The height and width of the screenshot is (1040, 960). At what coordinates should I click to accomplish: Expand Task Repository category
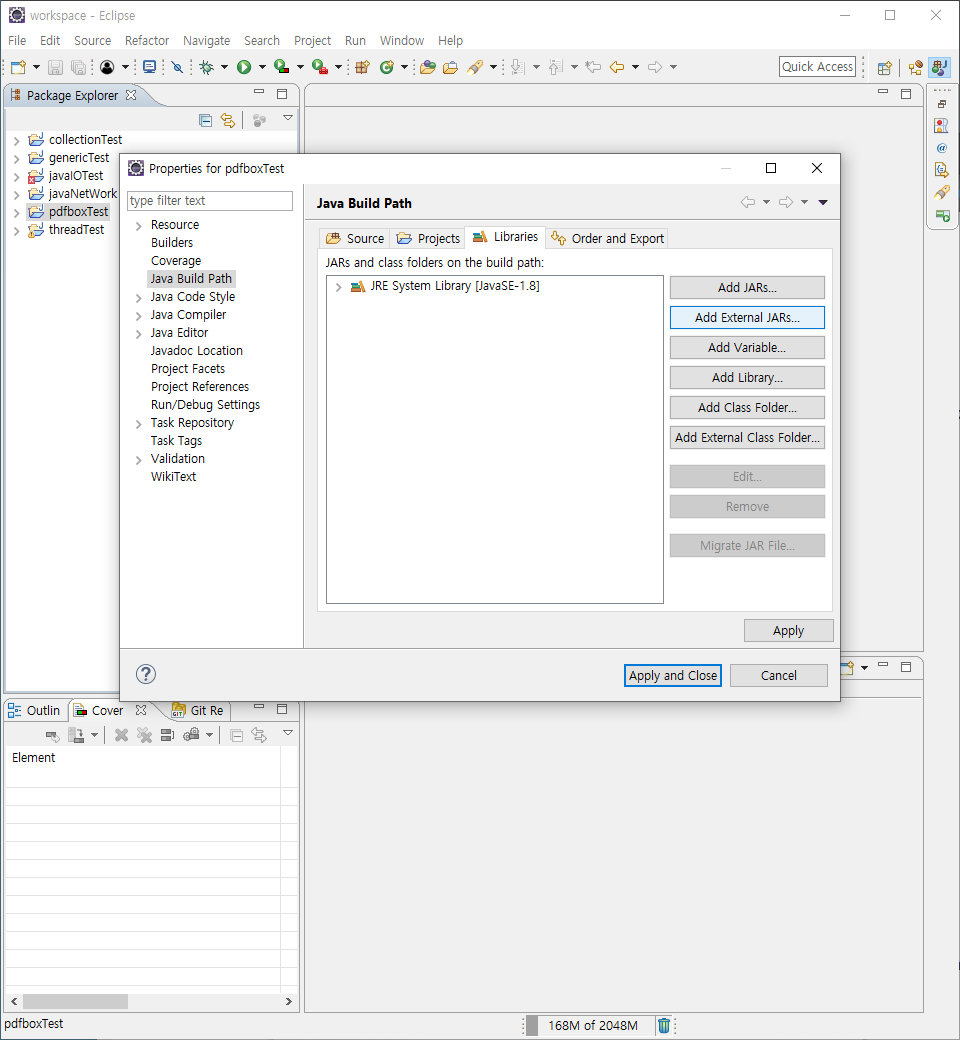click(x=139, y=424)
